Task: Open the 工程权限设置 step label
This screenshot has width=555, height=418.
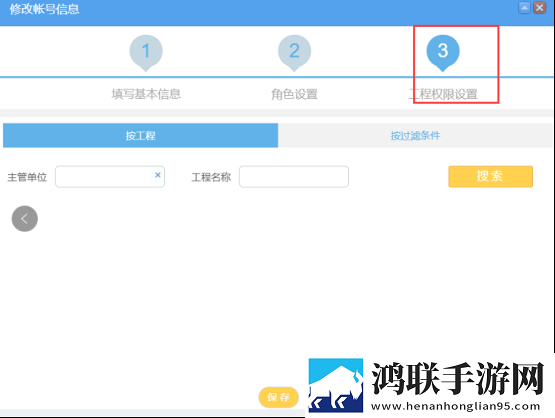Action: click(x=443, y=95)
